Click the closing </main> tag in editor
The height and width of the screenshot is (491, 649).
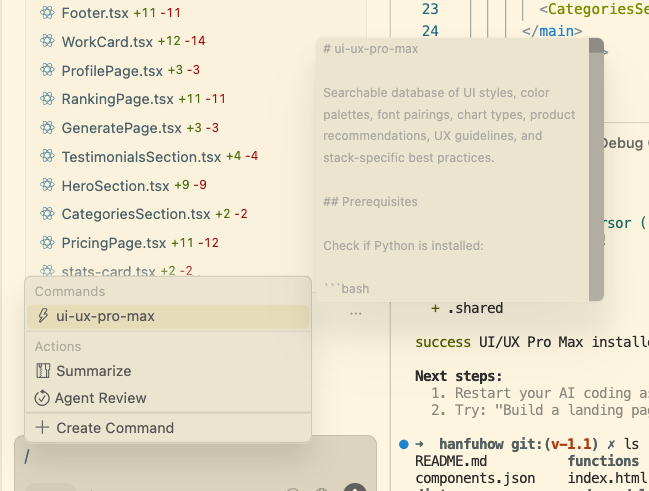[x=552, y=31]
